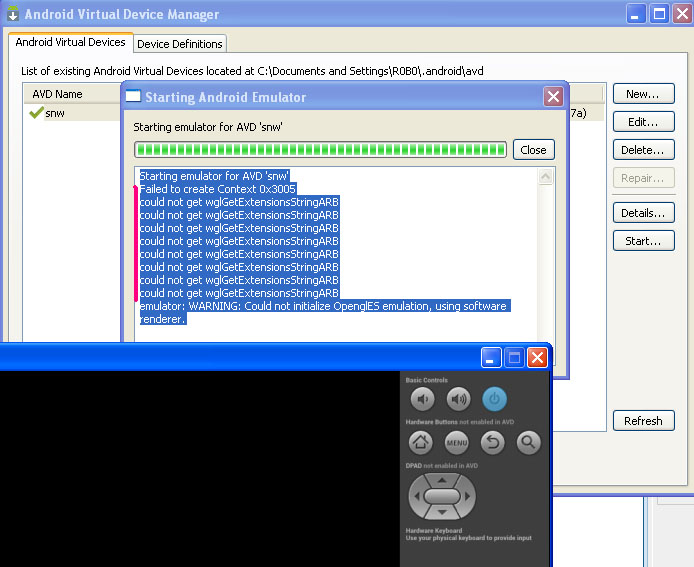Click Close button beside progress bar

pyautogui.click(x=533, y=150)
